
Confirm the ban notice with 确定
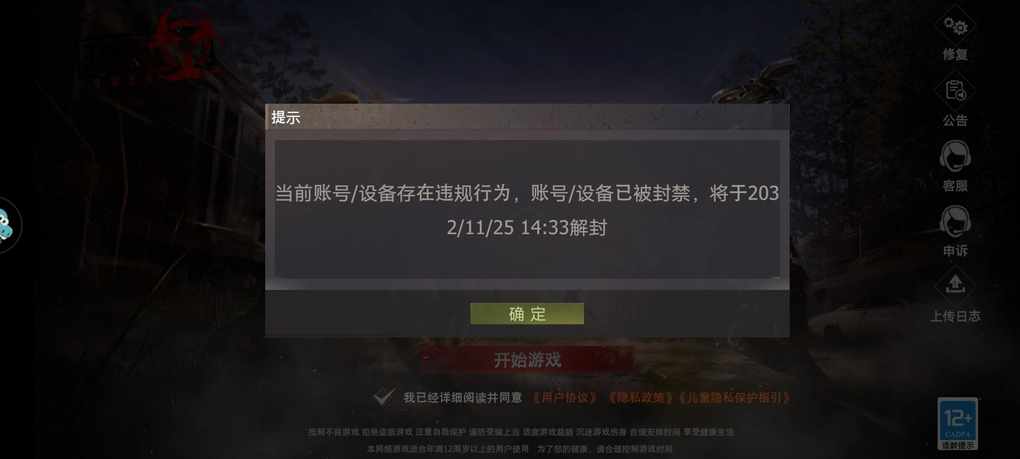tap(527, 313)
